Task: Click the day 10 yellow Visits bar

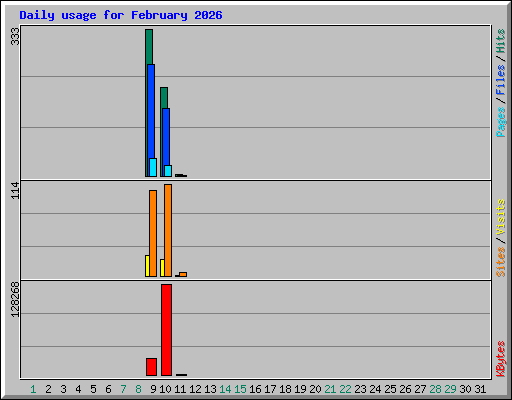Action: tap(162, 268)
